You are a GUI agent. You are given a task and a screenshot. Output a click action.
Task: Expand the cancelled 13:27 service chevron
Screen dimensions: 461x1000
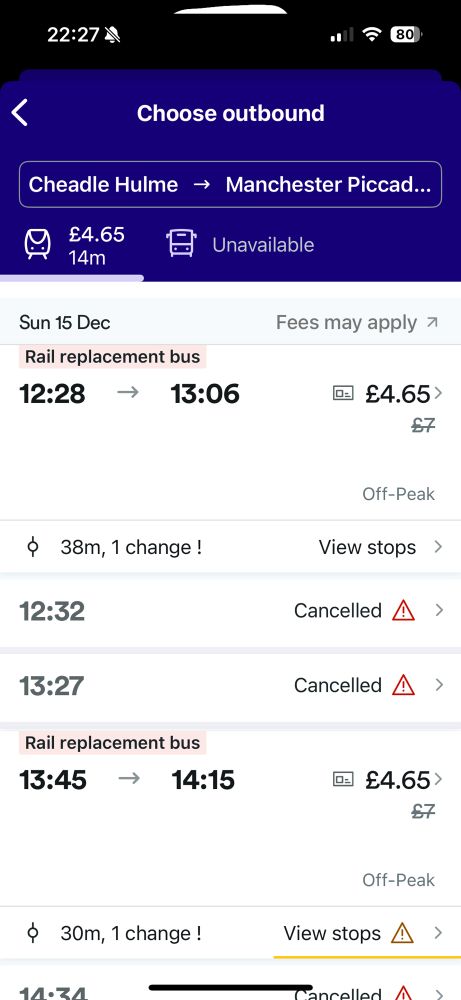point(439,685)
